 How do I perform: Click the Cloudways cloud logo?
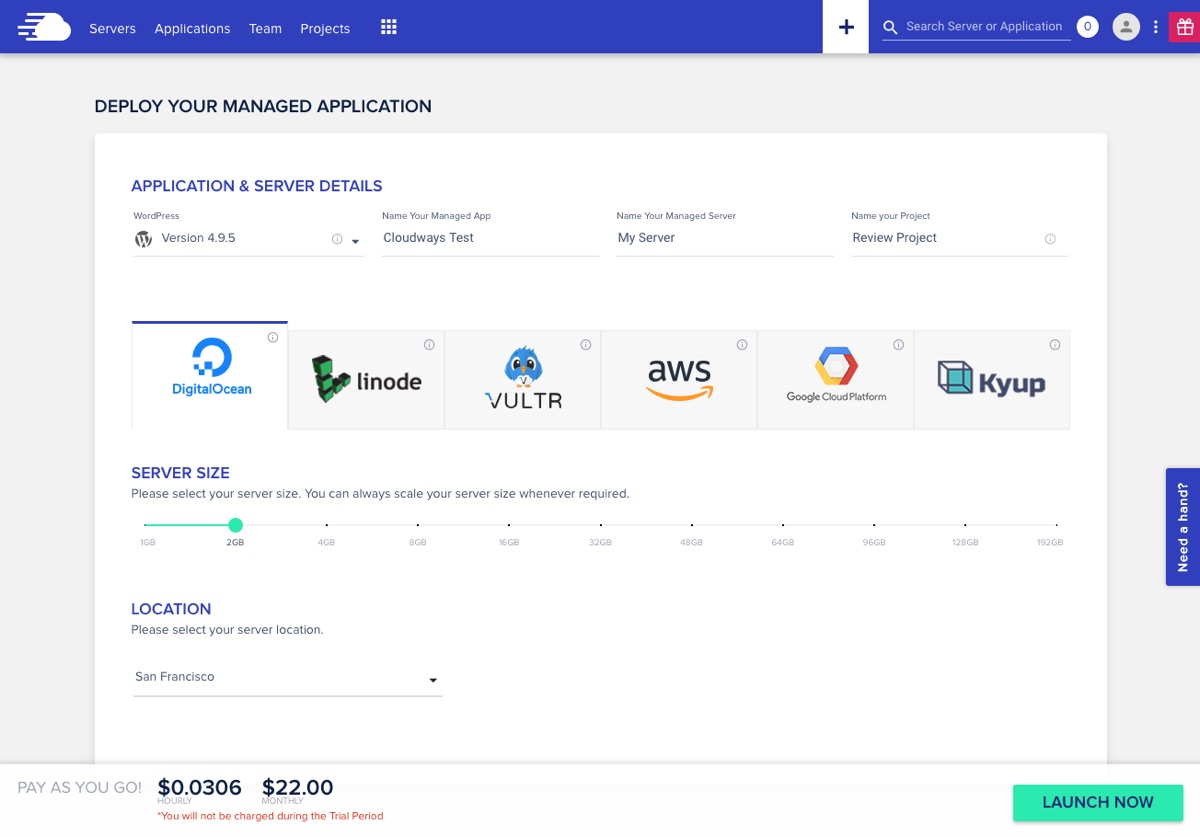click(x=44, y=27)
